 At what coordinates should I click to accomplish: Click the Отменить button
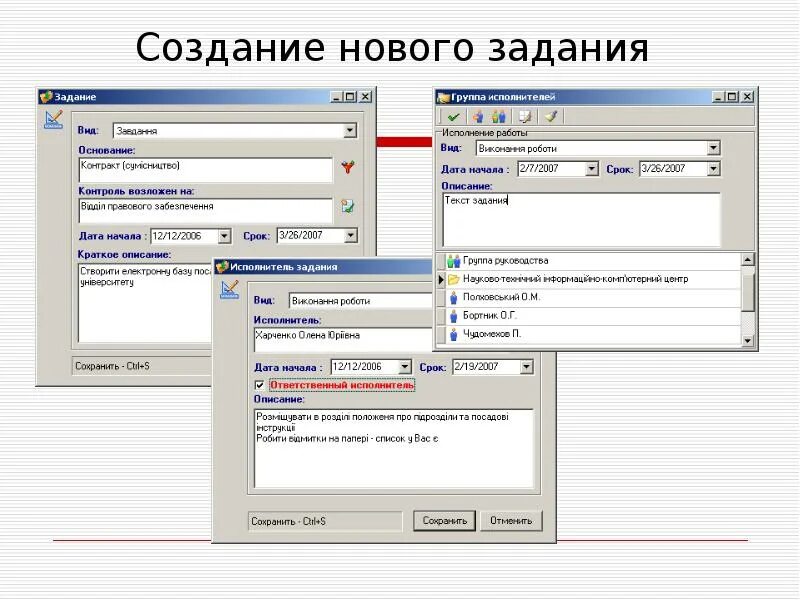pos(511,521)
